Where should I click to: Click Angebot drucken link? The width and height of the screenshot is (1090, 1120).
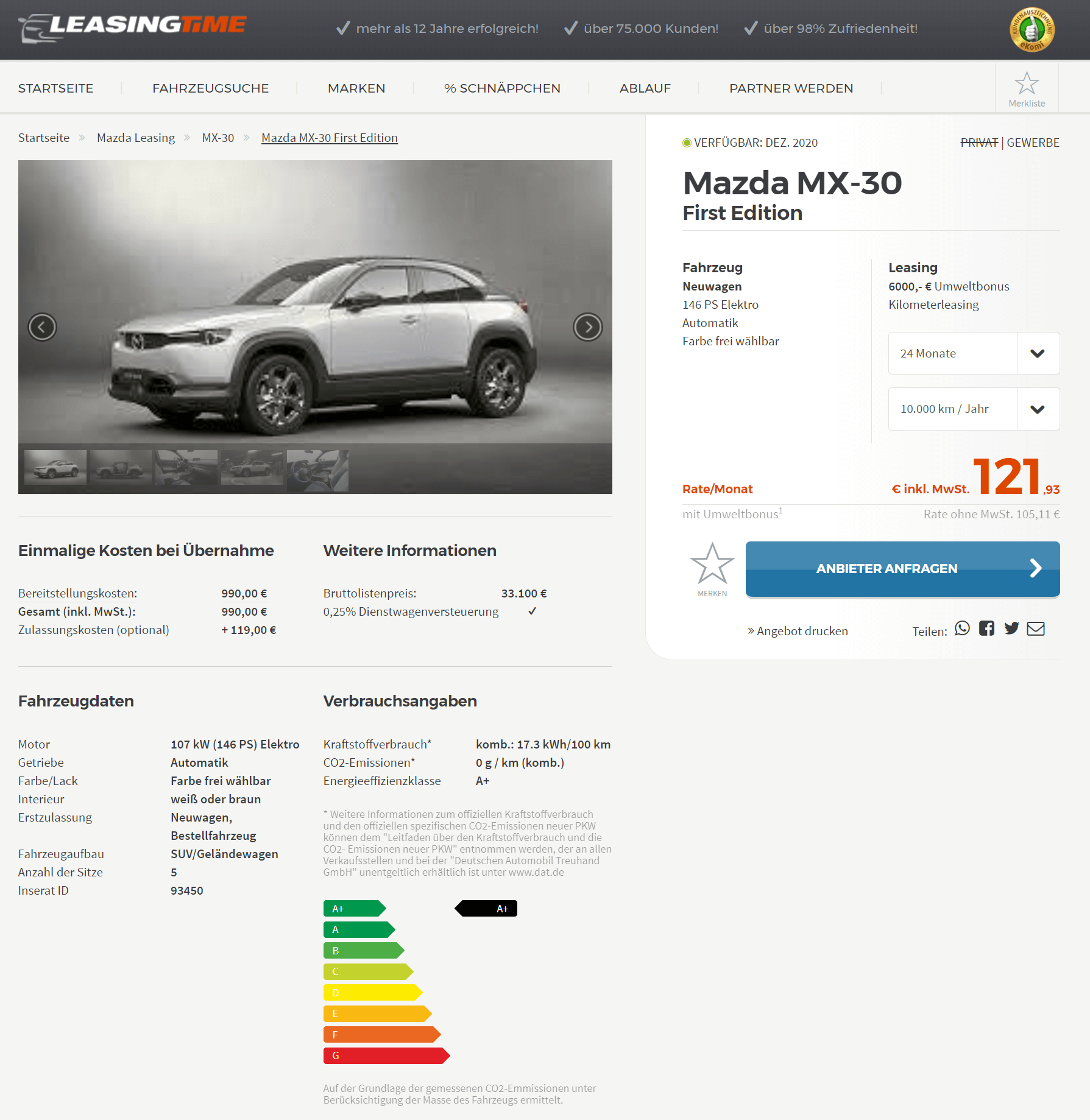pos(798,631)
